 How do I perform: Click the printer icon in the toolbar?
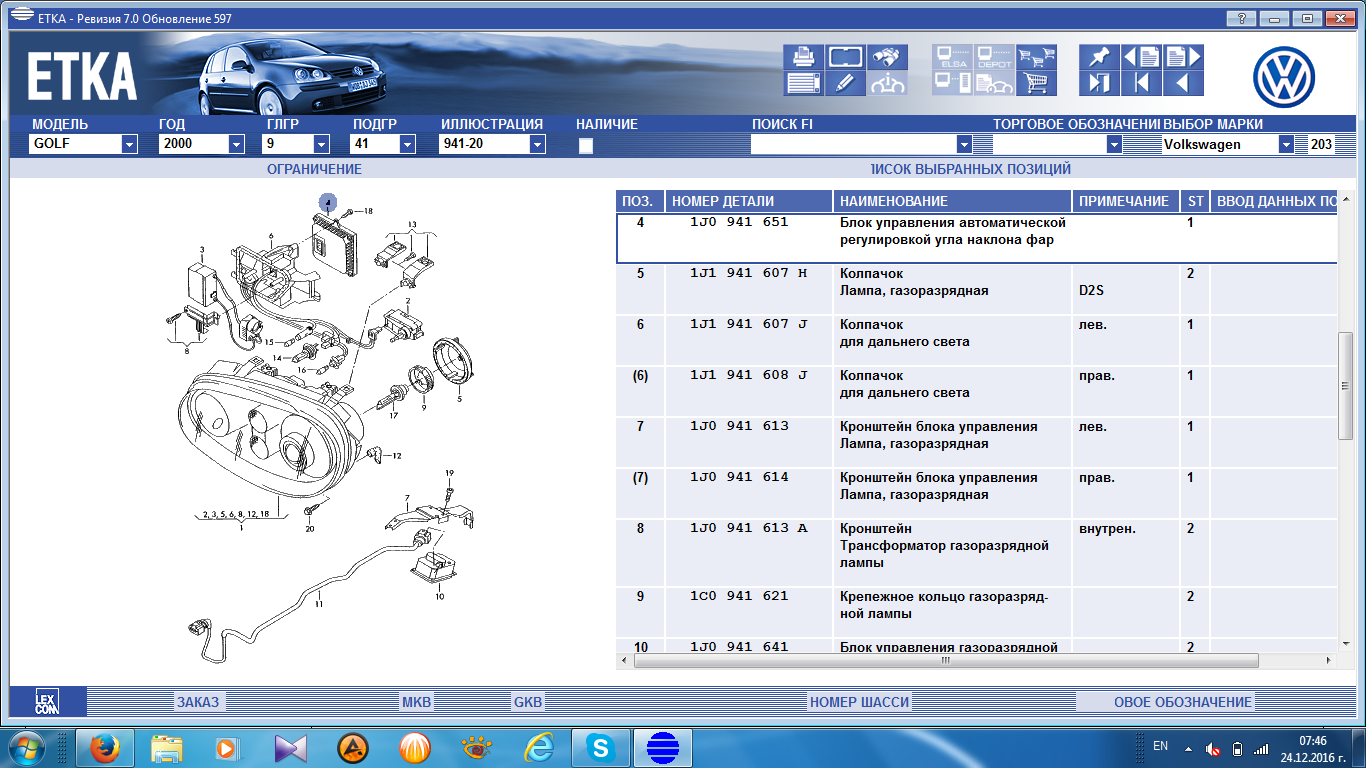click(803, 57)
